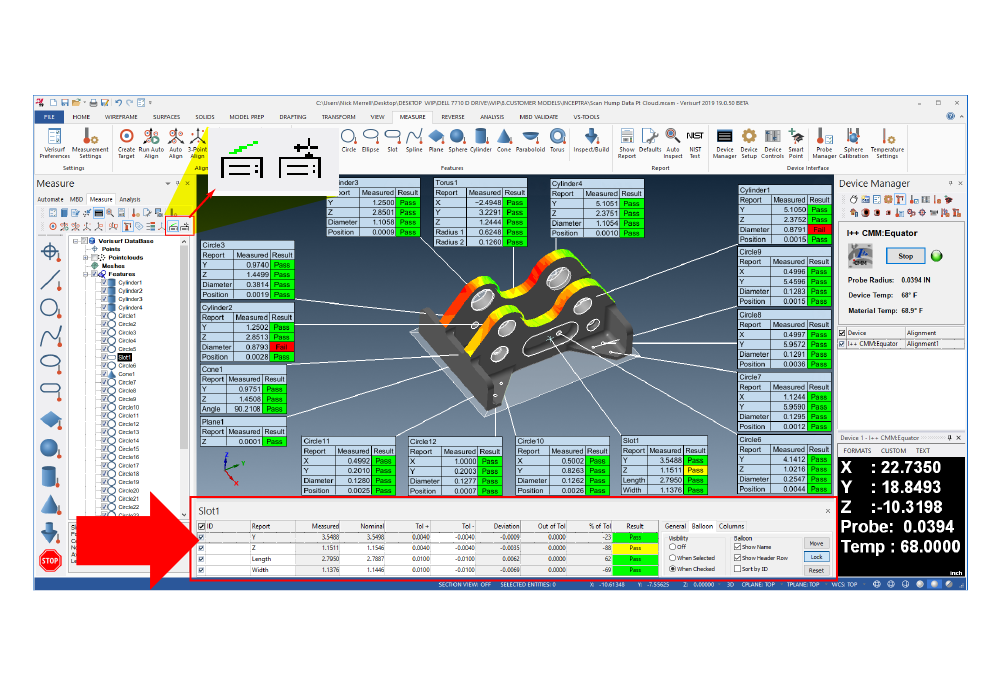
Task: Select the Cylinder feature tool
Action: (x=481, y=140)
